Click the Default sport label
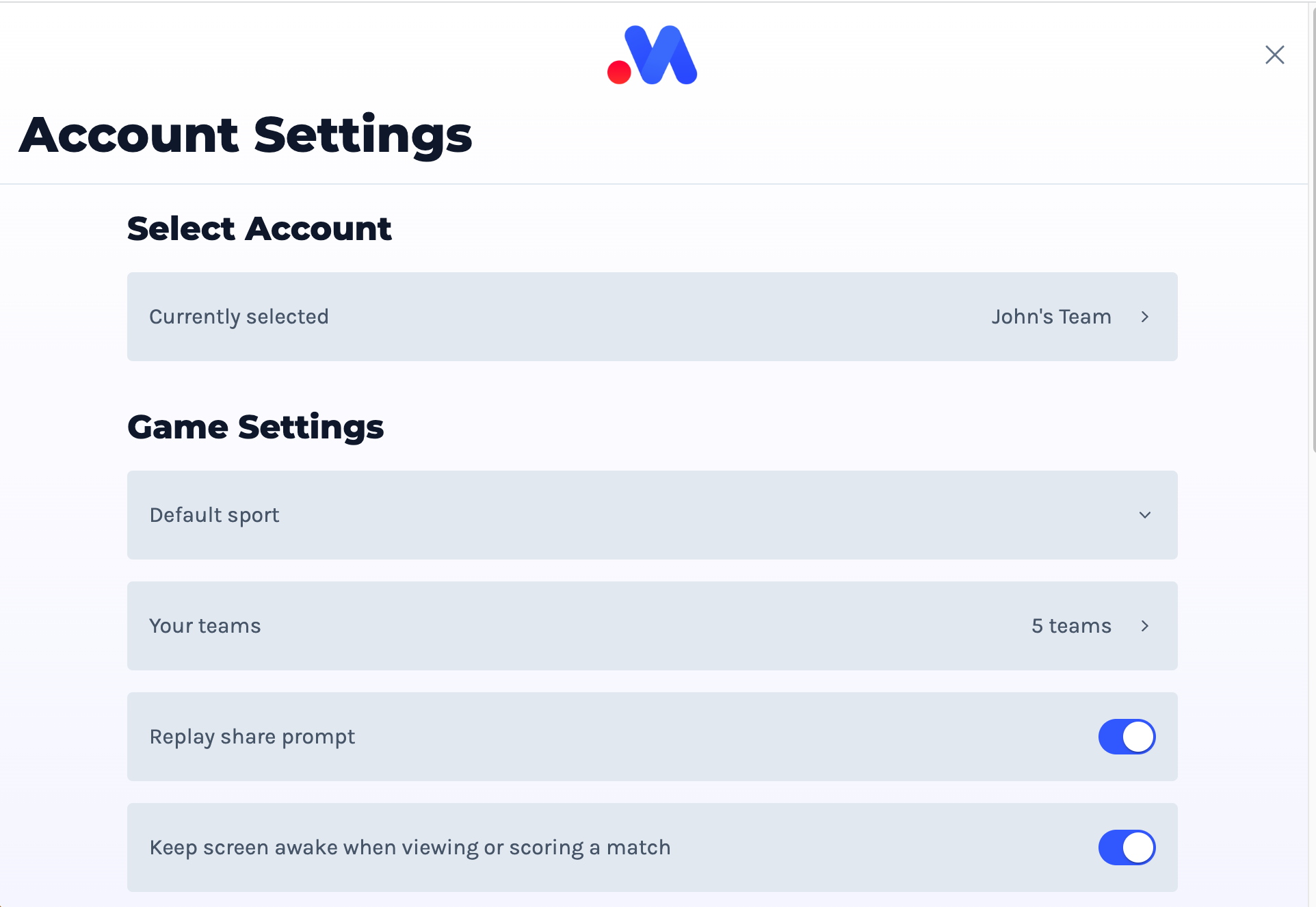This screenshot has height=907, width=1316. tap(214, 515)
